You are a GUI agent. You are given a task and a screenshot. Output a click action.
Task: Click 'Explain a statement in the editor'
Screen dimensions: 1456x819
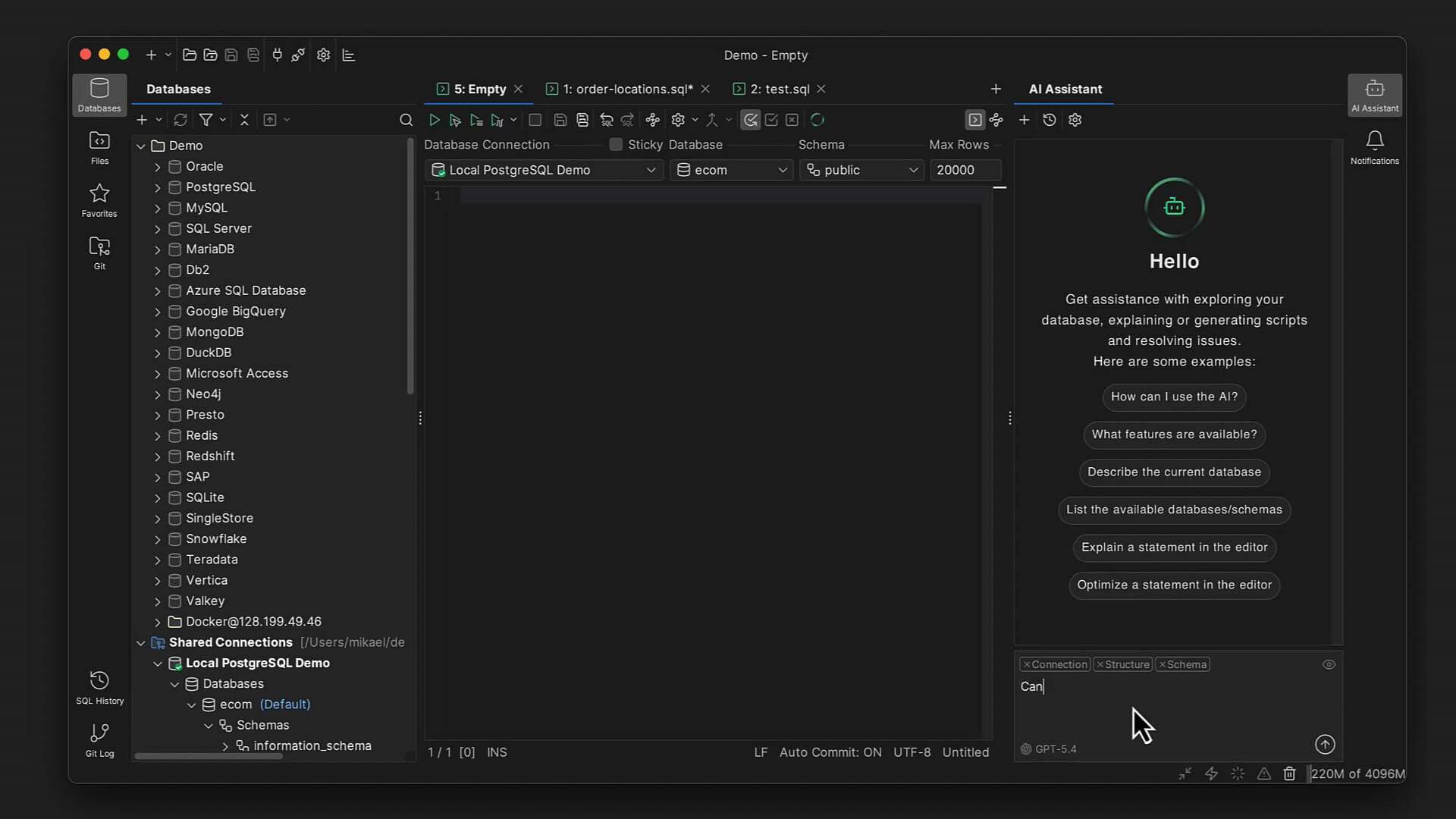tap(1174, 548)
